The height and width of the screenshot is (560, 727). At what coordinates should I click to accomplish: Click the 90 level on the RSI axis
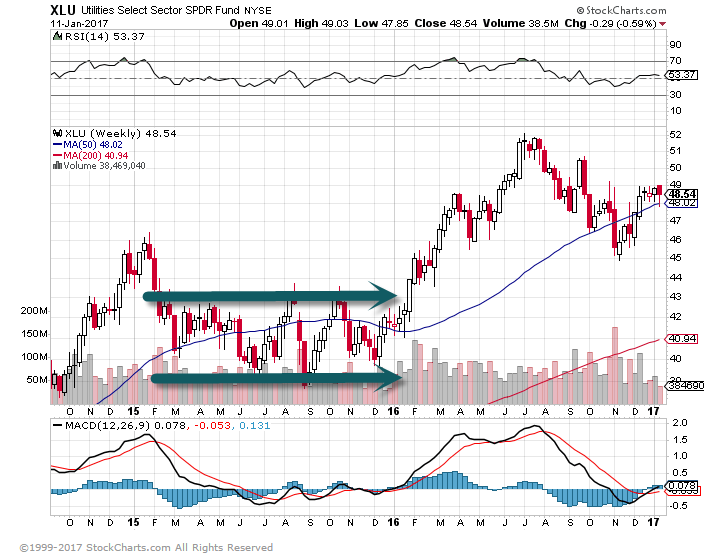click(x=675, y=45)
